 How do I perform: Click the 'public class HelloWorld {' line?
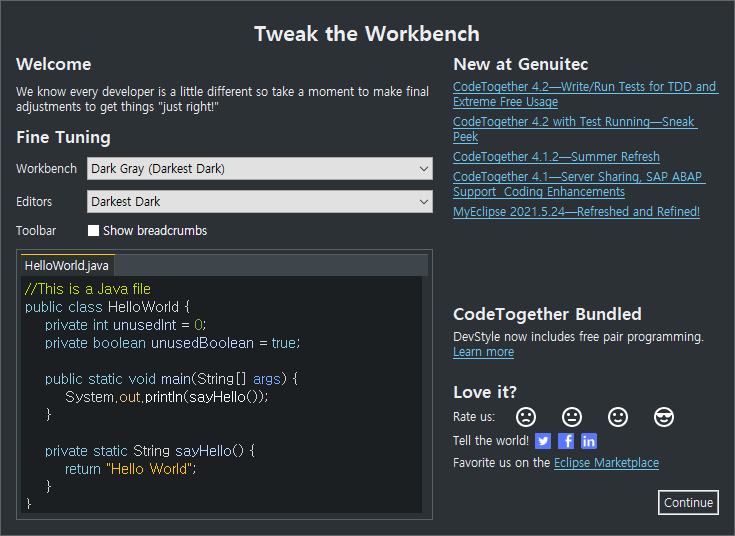pos(107,307)
